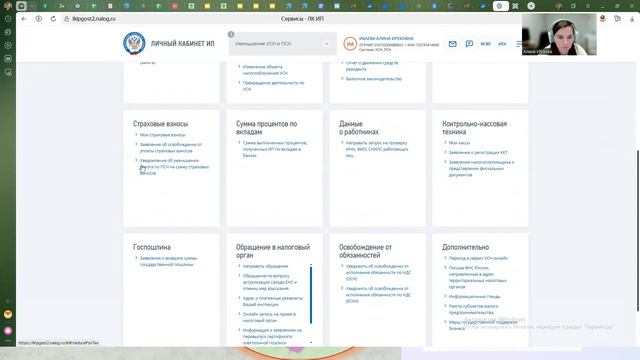The width and height of the screenshot is (640, 360).
Task: Click the ЛИЧНЫЙ КАБИНЕТ ИП title
Action: (x=182, y=44)
